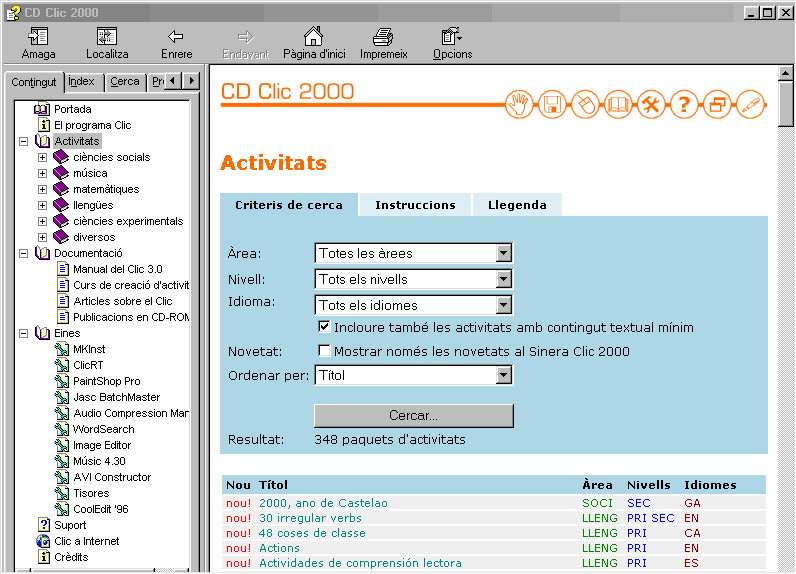Screen dimensions: 796x574
Task: Open '30 irregular verbs' activity link
Action: tap(310, 518)
